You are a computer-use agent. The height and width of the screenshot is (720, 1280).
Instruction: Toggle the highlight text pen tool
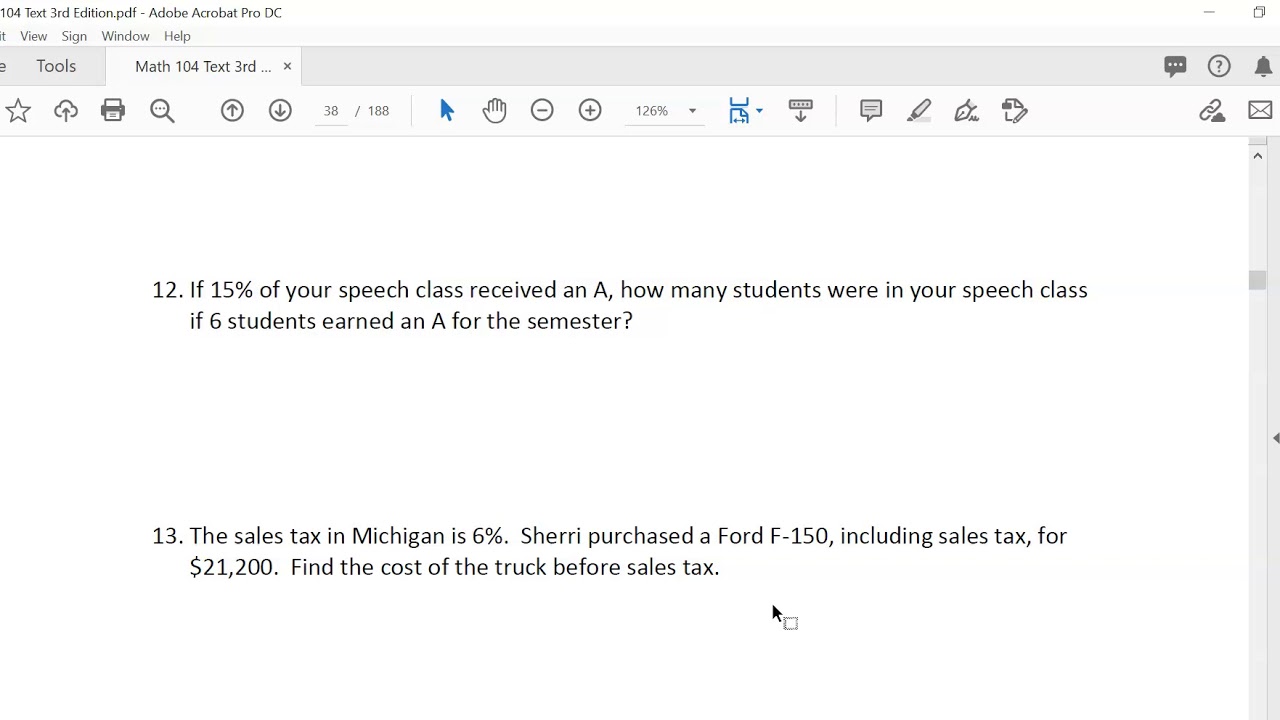919,111
